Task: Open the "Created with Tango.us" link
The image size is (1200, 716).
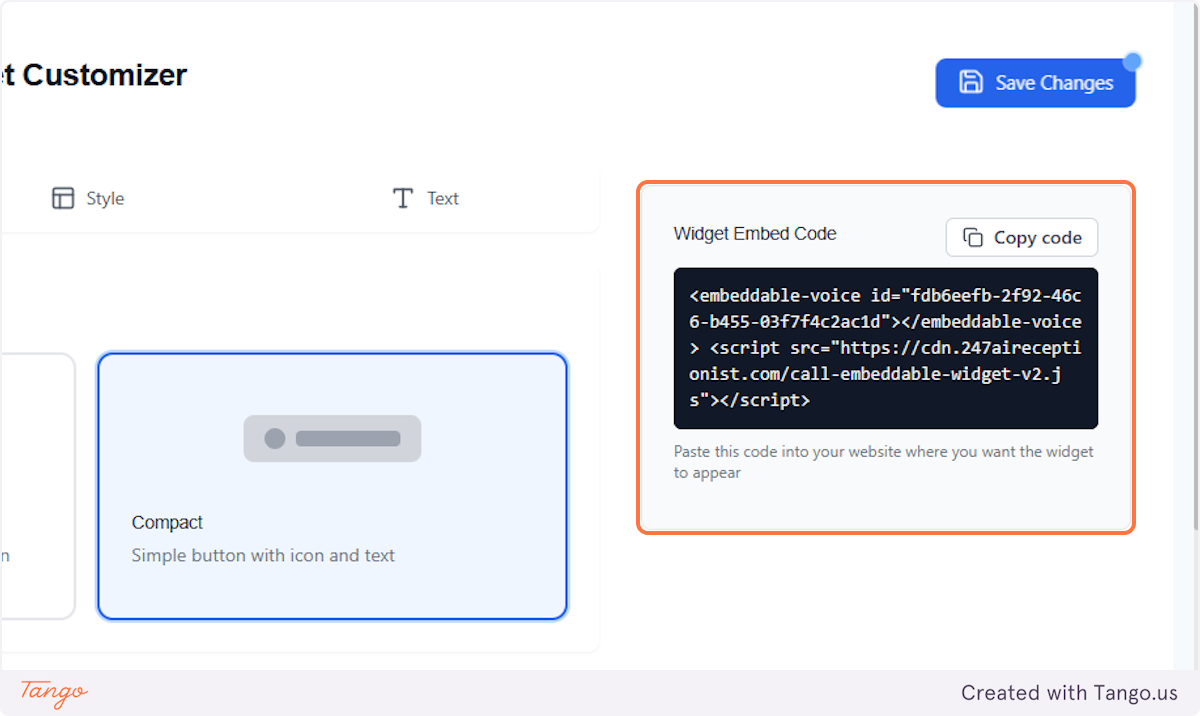Action: [1069, 693]
